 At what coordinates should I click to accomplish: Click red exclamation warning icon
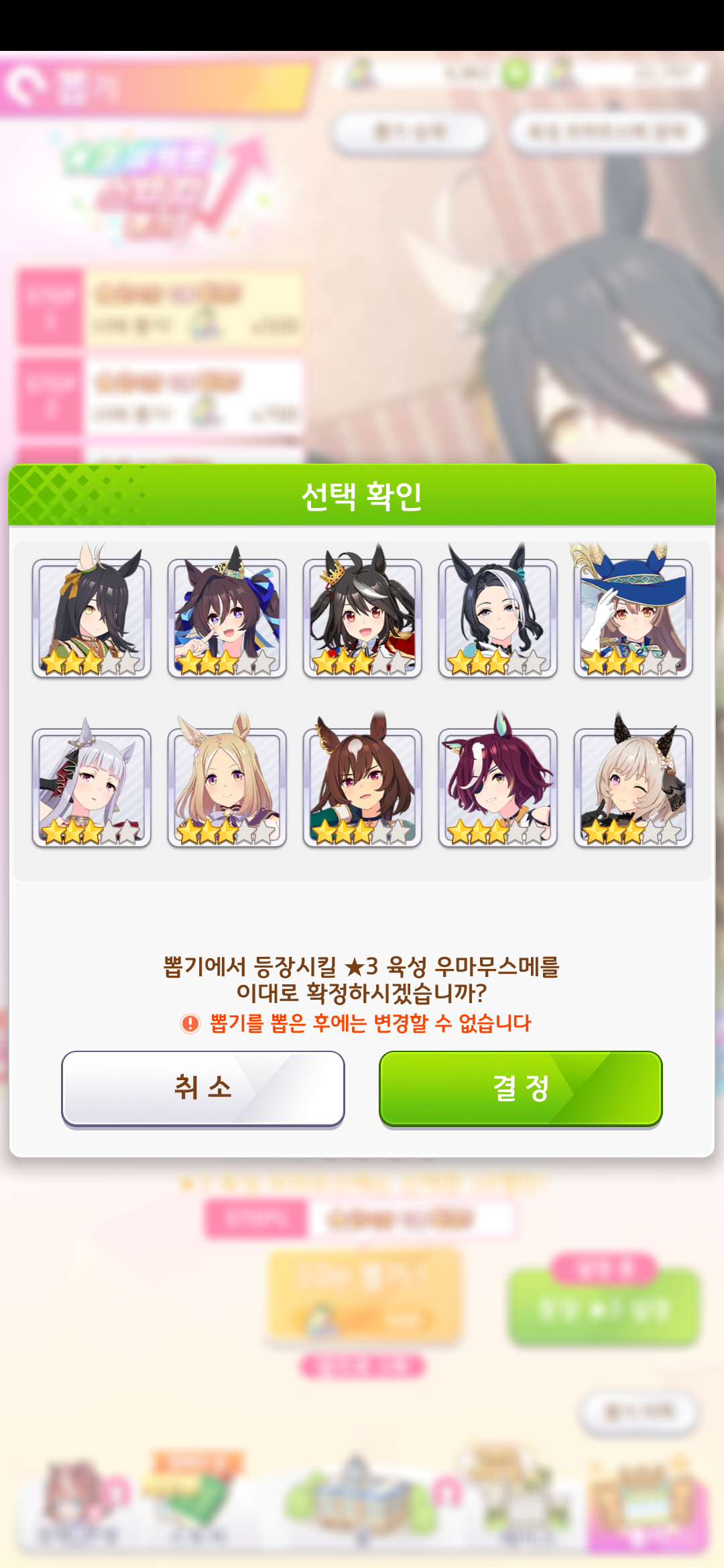(190, 1023)
